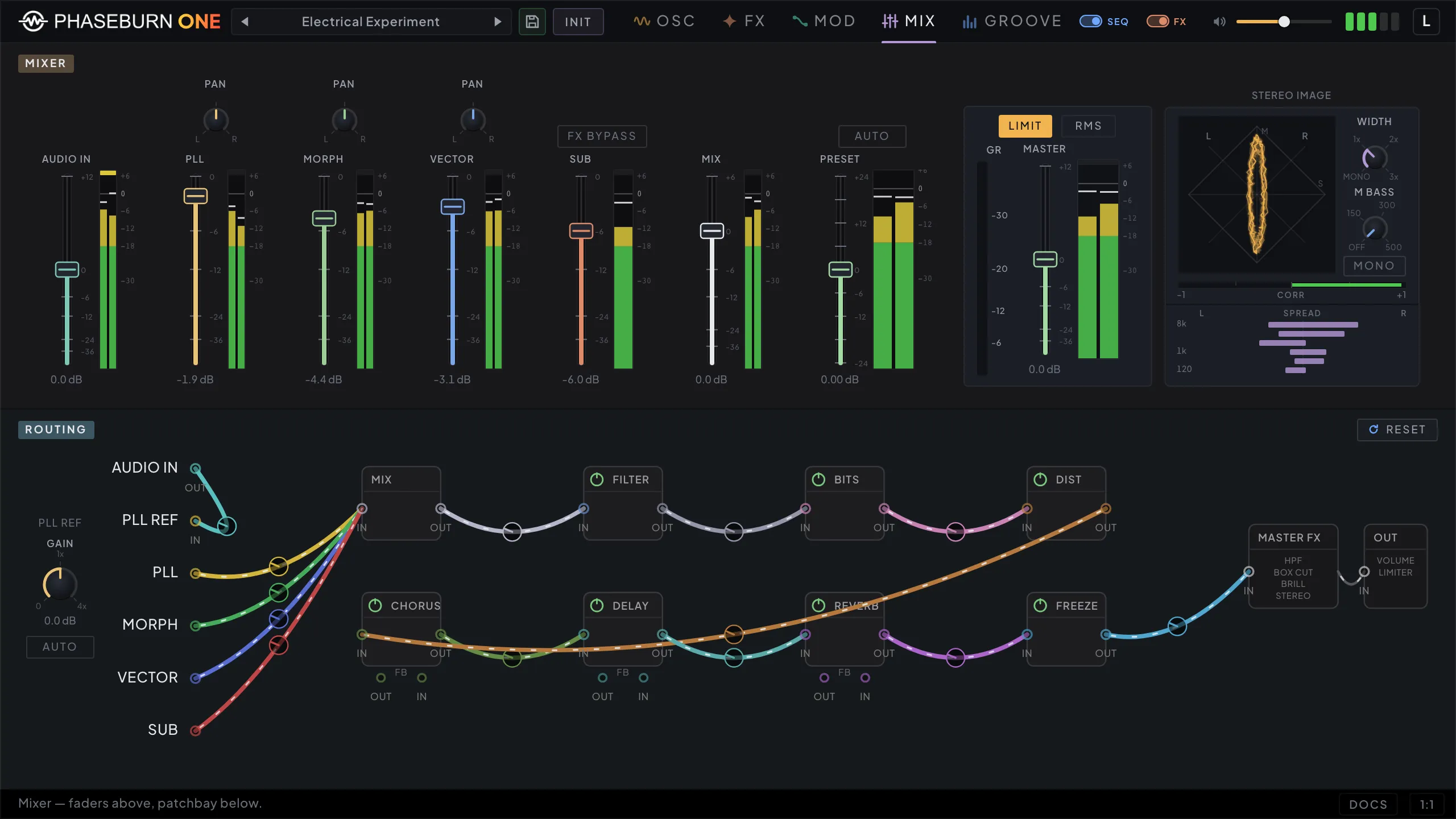1456x819 pixels.
Task: Click the MORPH pan knob
Action: [x=344, y=119]
